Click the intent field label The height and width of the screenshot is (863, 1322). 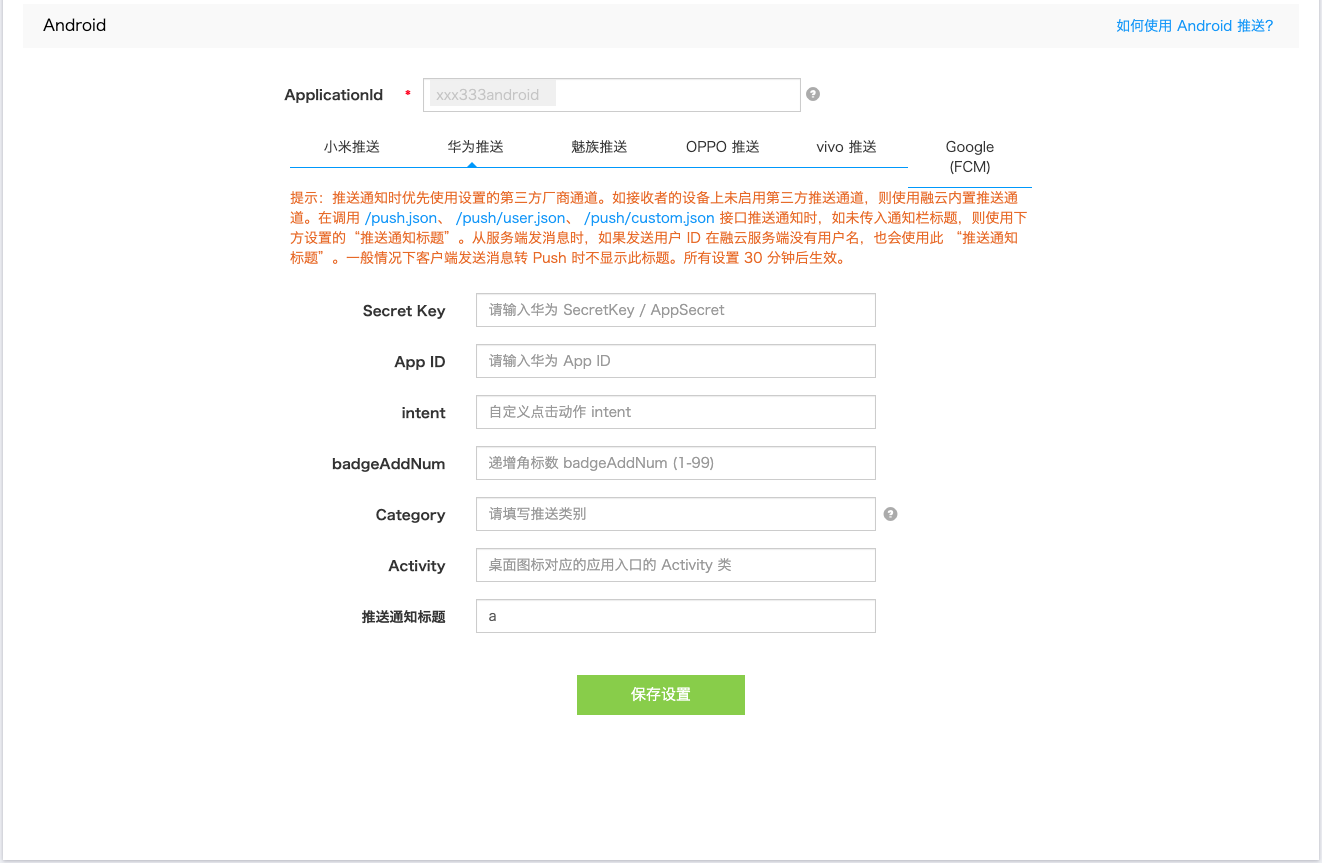pos(424,413)
